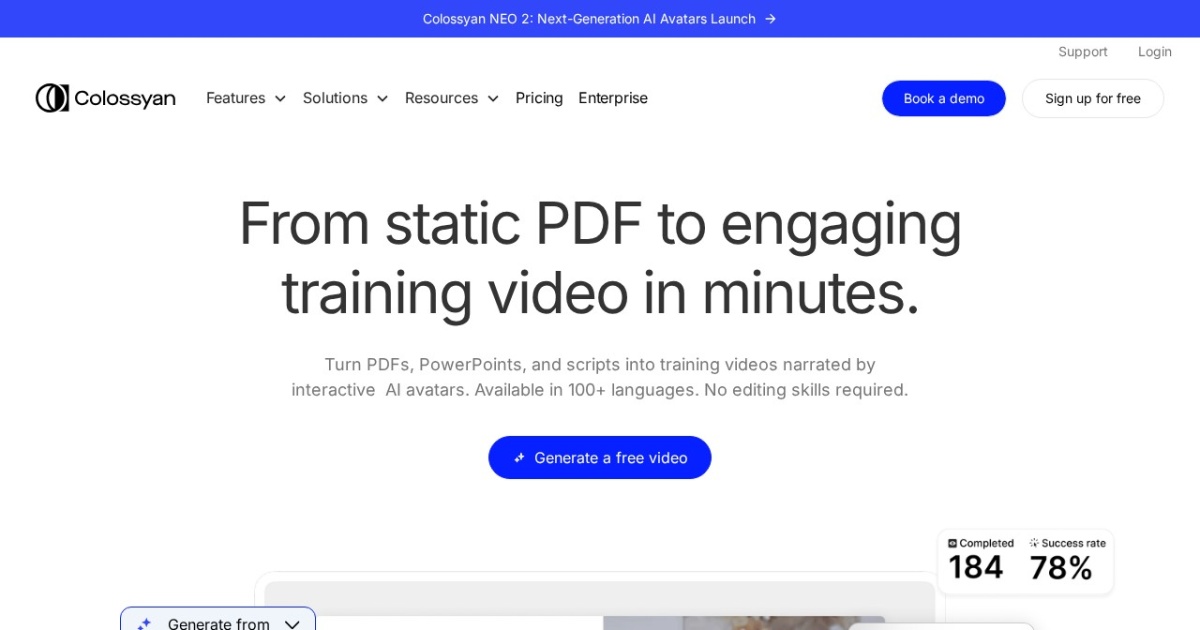Open the Support link
Image resolution: width=1200 pixels, height=630 pixels.
pyautogui.click(x=1082, y=51)
